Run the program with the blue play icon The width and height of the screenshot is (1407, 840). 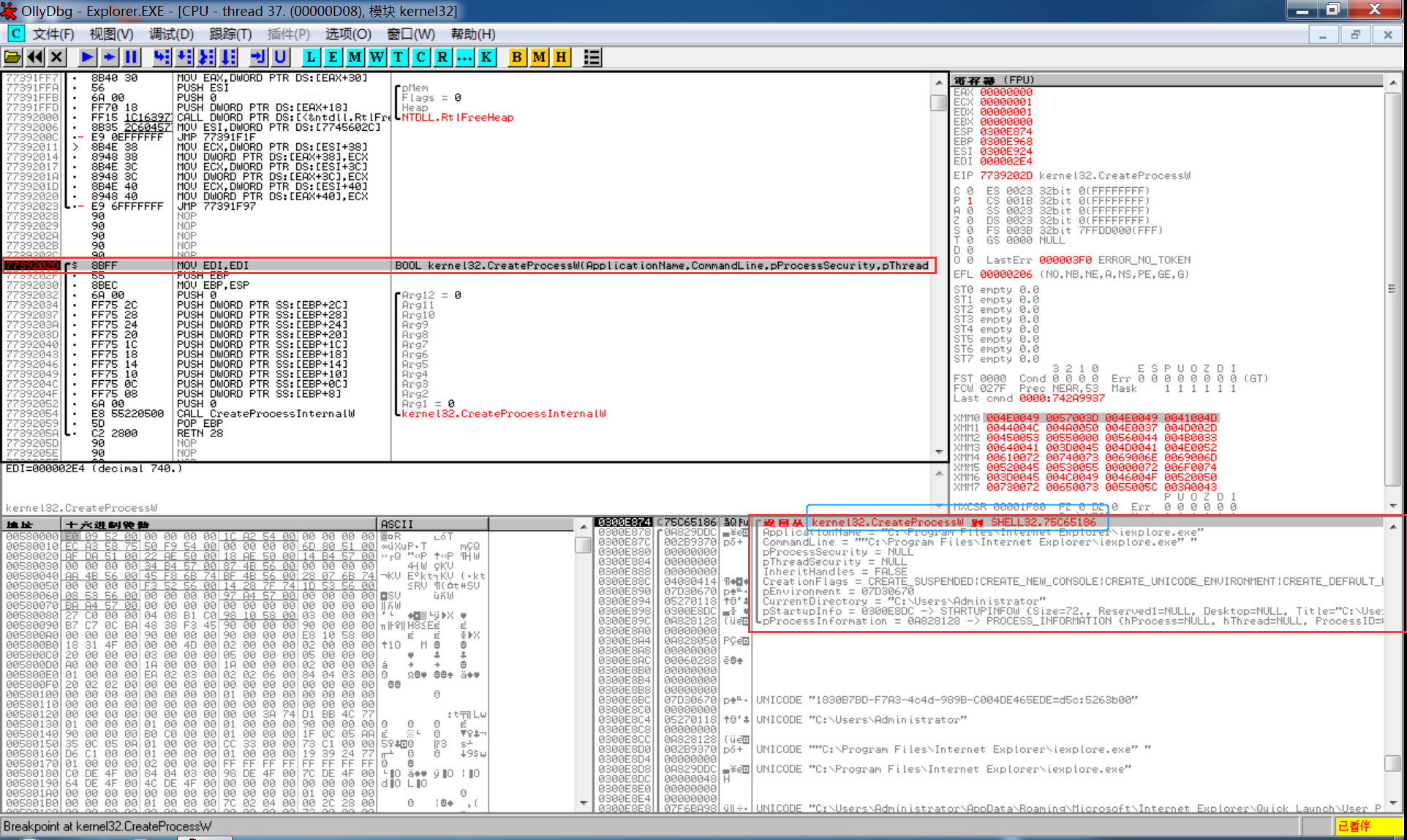(x=86, y=57)
